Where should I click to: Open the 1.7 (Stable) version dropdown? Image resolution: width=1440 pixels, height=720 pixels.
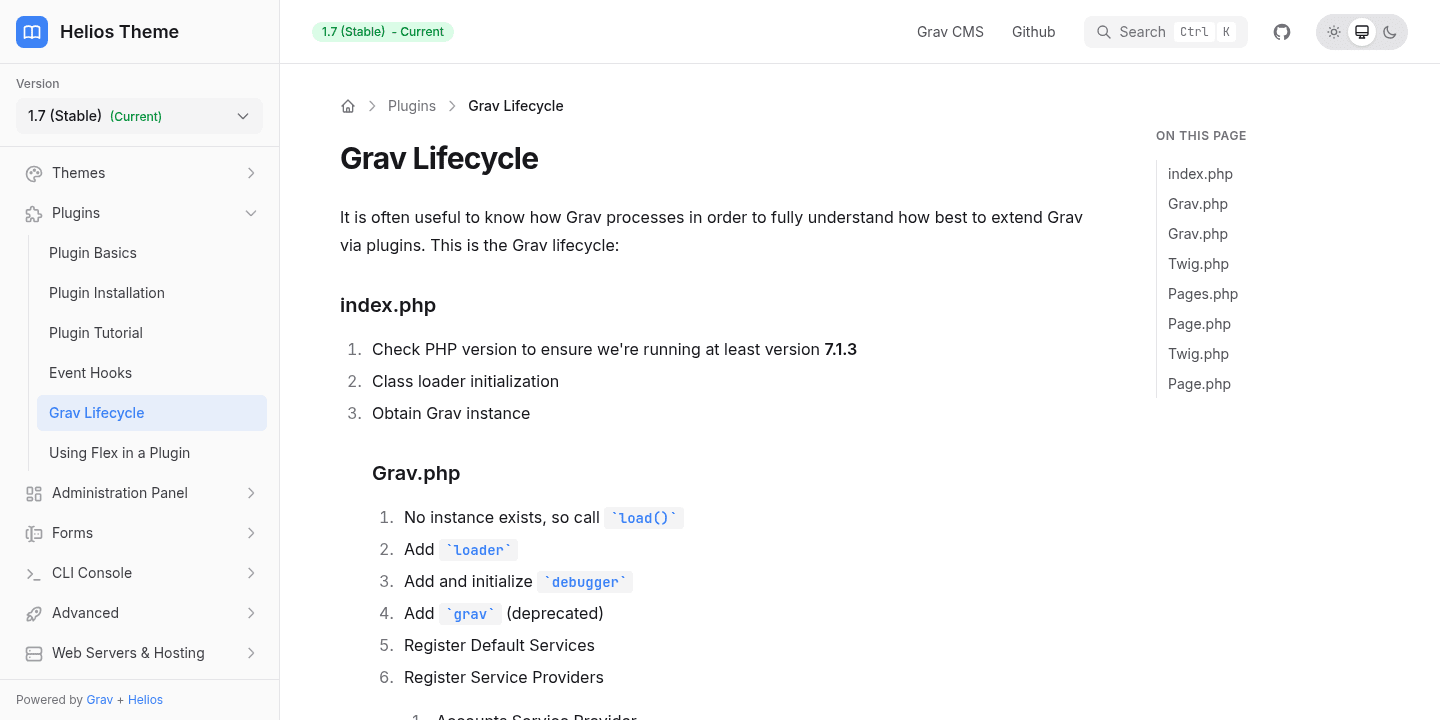139,116
